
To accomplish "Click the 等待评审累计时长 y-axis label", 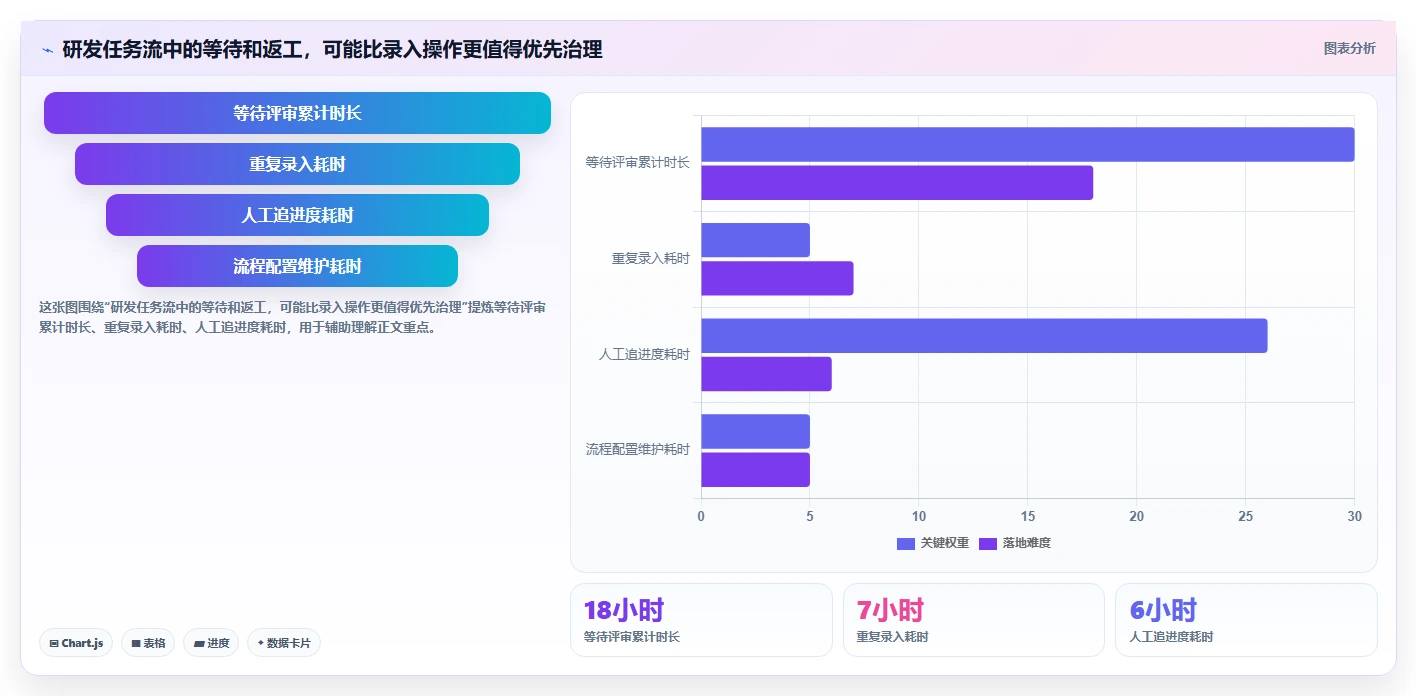I will coord(638,162).
